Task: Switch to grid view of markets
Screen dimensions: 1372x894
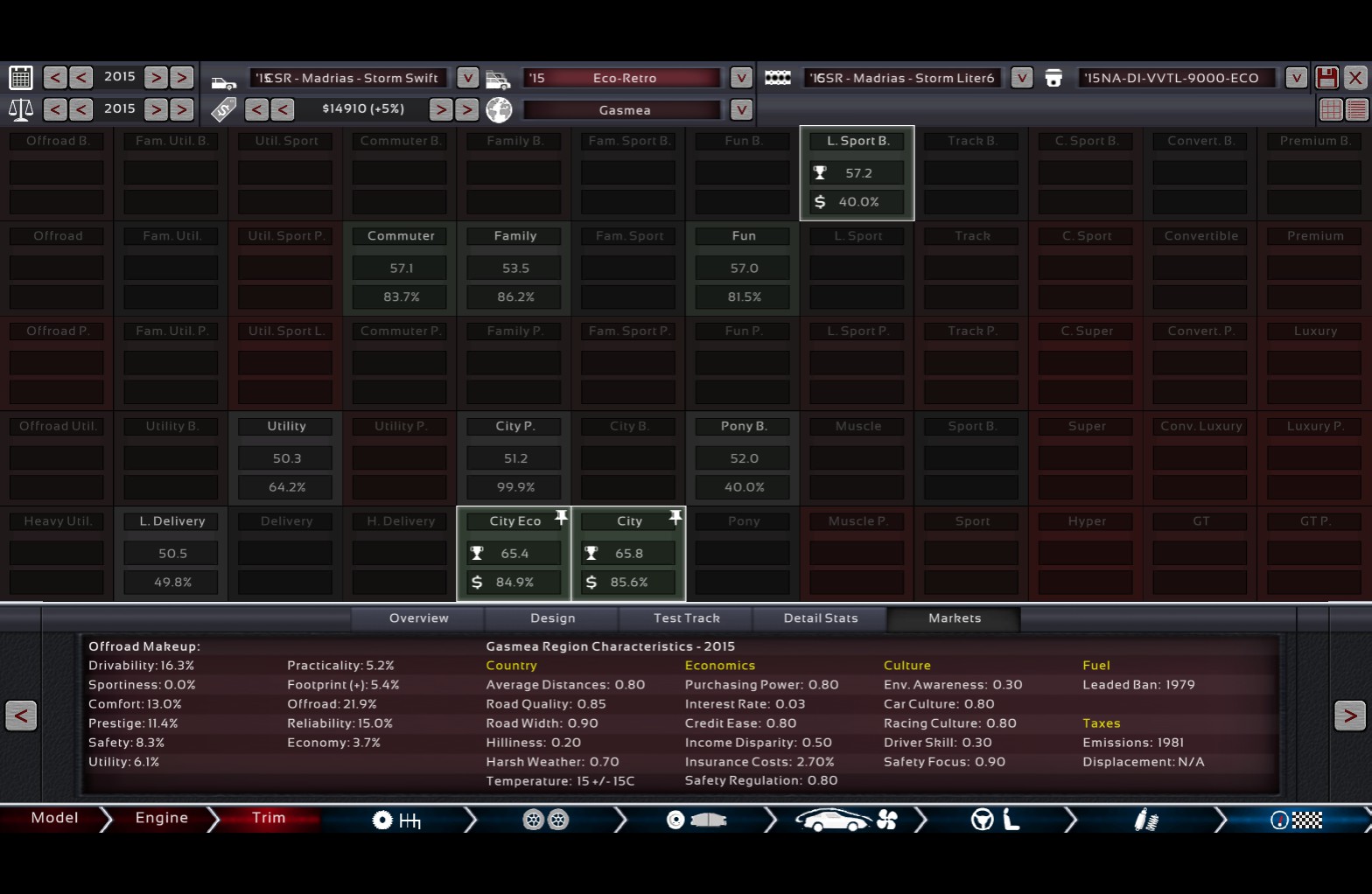Action: point(1331,109)
